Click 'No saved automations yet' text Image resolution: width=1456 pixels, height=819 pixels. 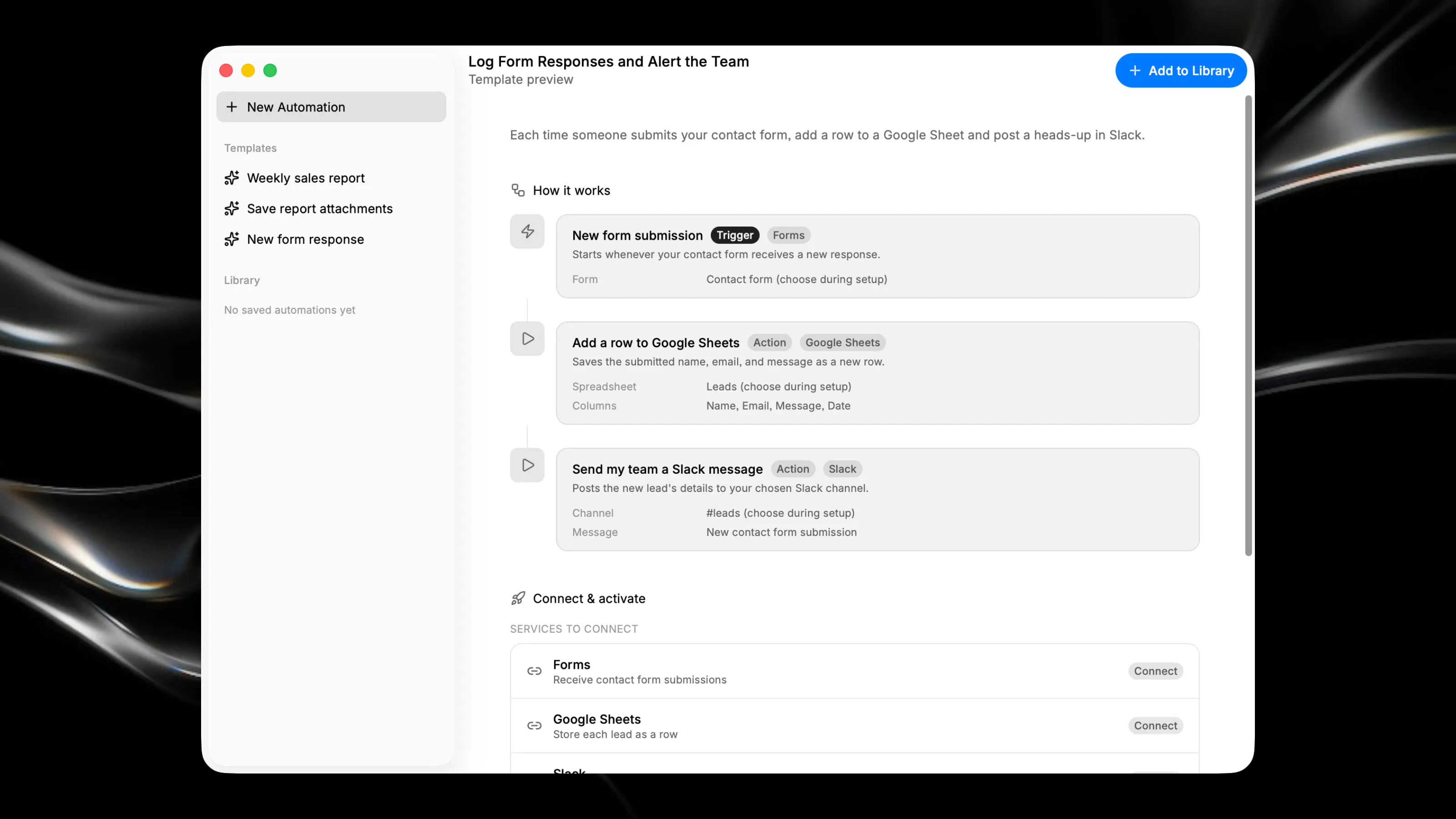(289, 310)
